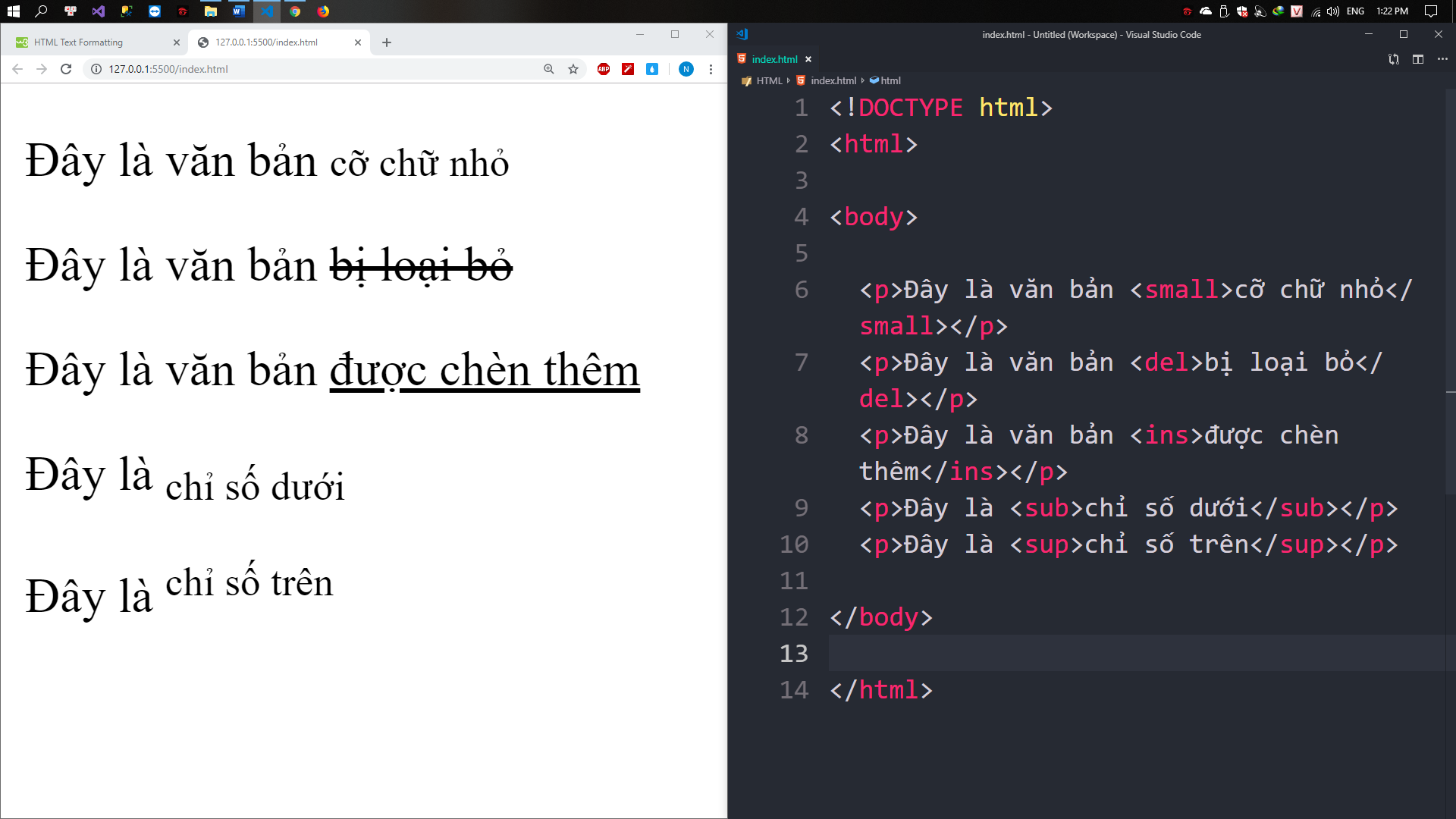The height and width of the screenshot is (819, 1456).
Task: Open Firefox from the taskbar
Action: click(x=323, y=11)
